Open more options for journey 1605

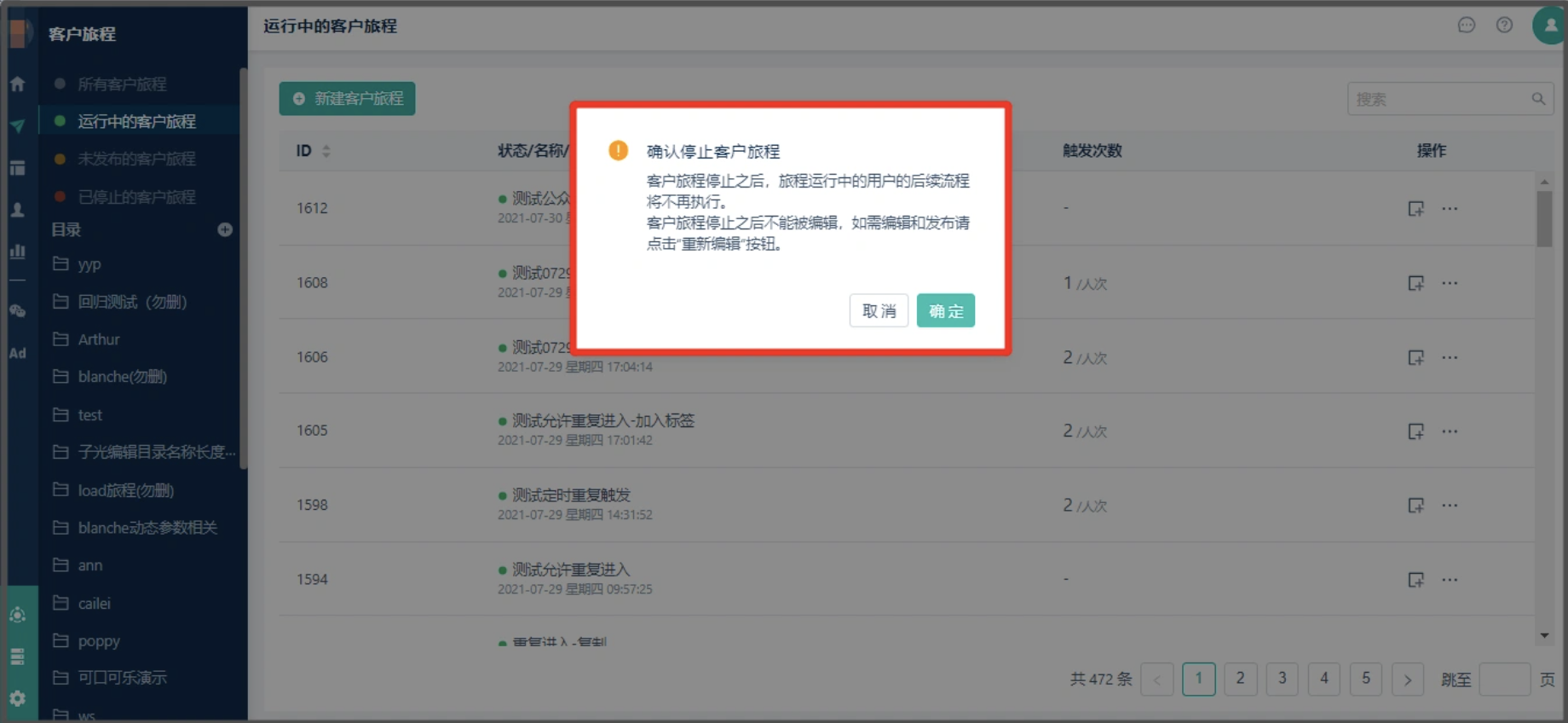click(1450, 431)
